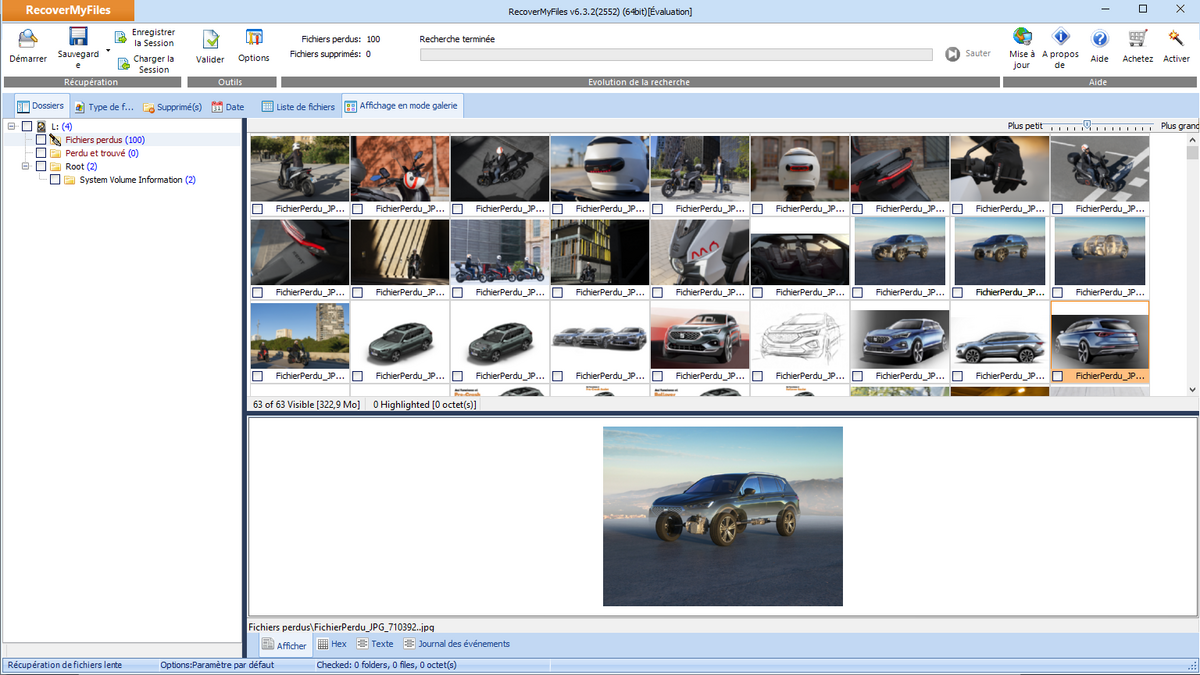Click Charger la Session

tap(144, 64)
